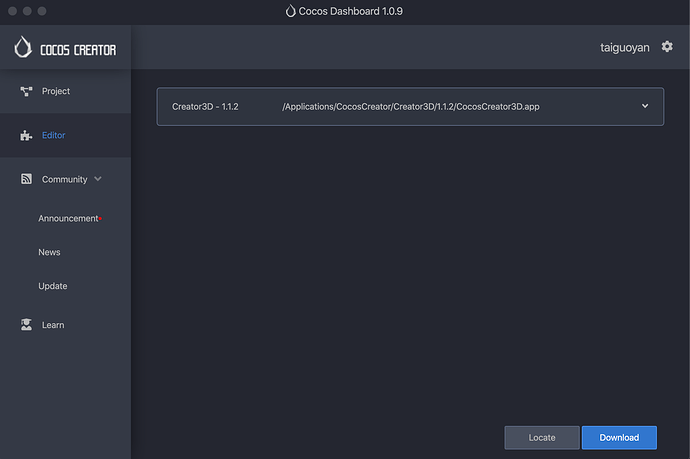The image size is (690, 459).
Task: Click the COCOS CREATOR brand text
Action: (78, 50)
